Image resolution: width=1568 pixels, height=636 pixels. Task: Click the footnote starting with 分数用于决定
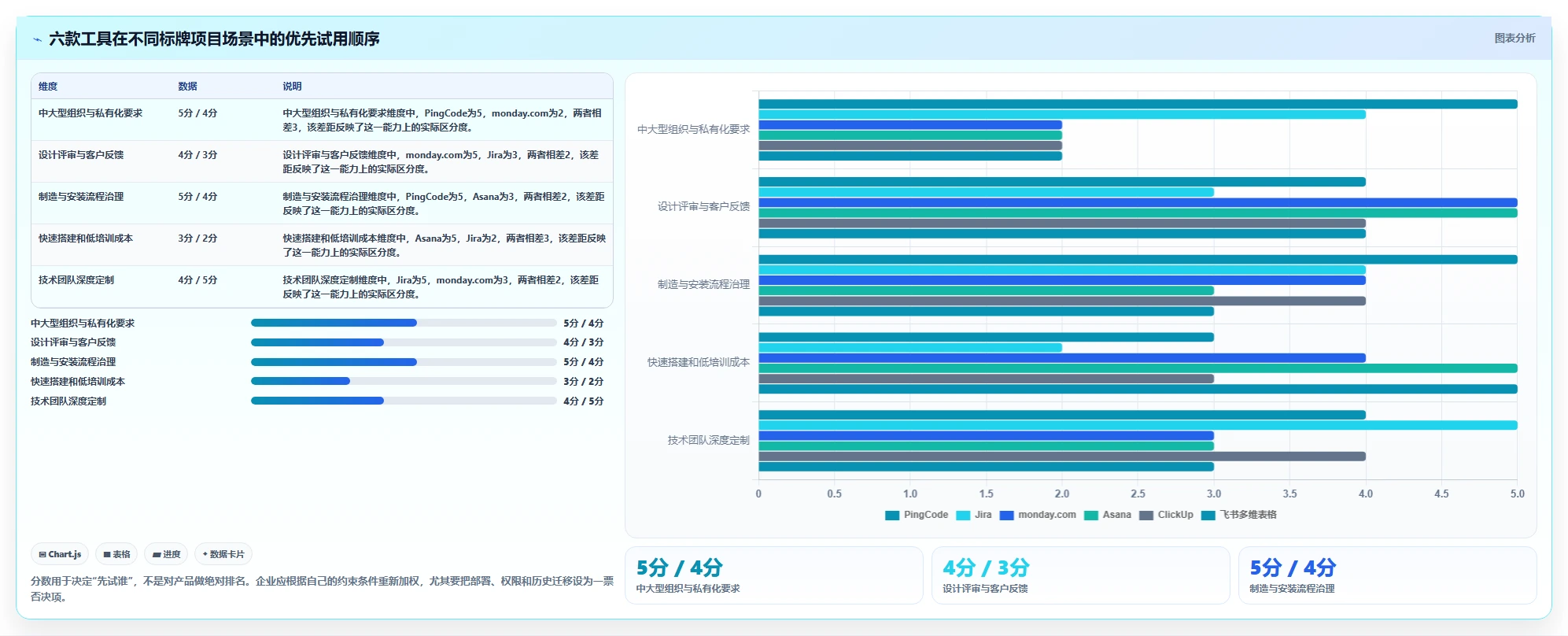point(322,589)
